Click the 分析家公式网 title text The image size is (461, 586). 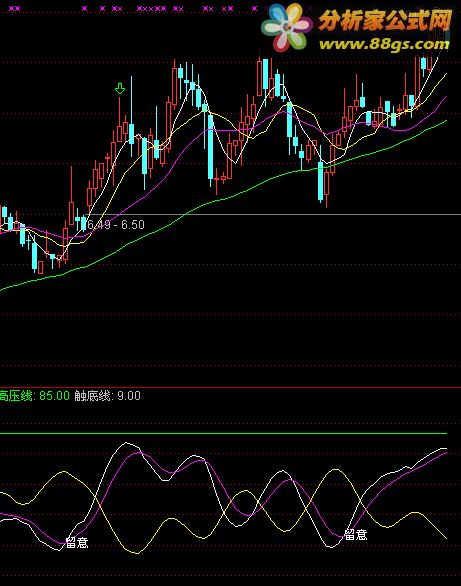pyautogui.click(x=386, y=20)
